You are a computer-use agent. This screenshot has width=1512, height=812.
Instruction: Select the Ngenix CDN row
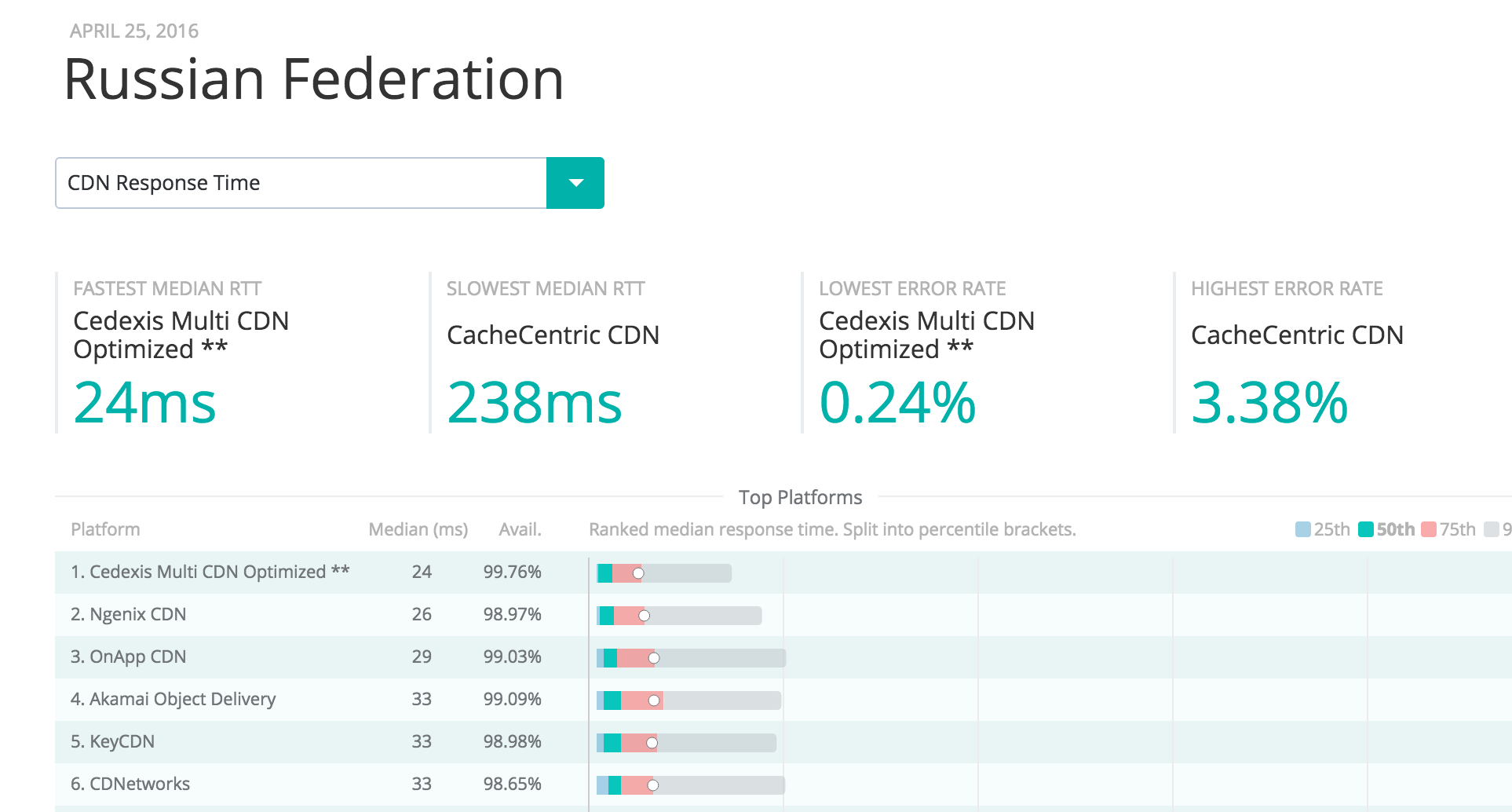pos(783,615)
